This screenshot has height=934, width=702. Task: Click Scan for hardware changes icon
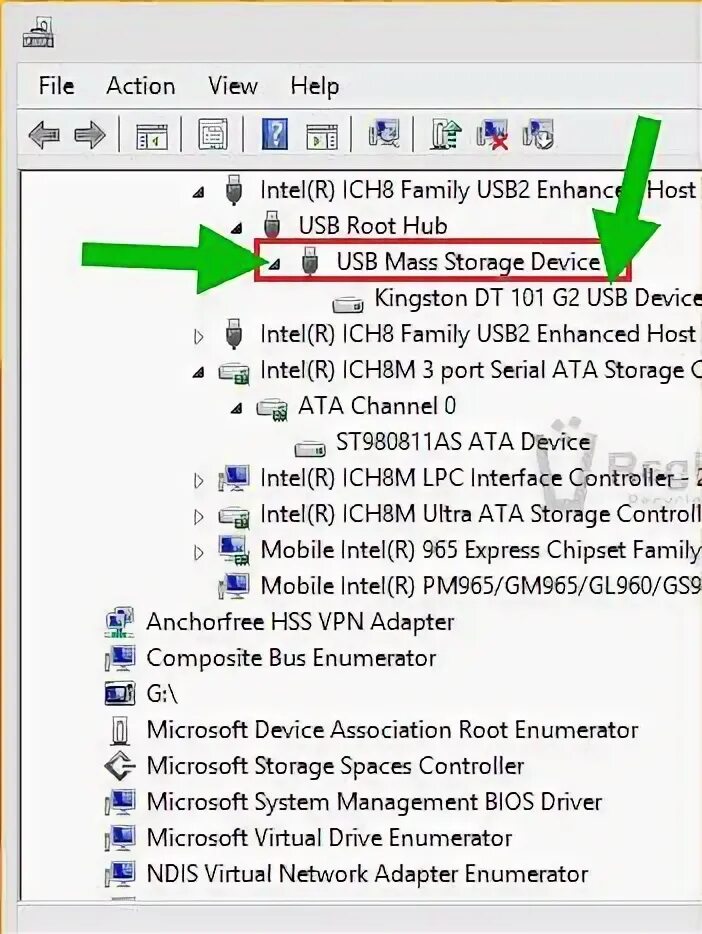tap(383, 133)
